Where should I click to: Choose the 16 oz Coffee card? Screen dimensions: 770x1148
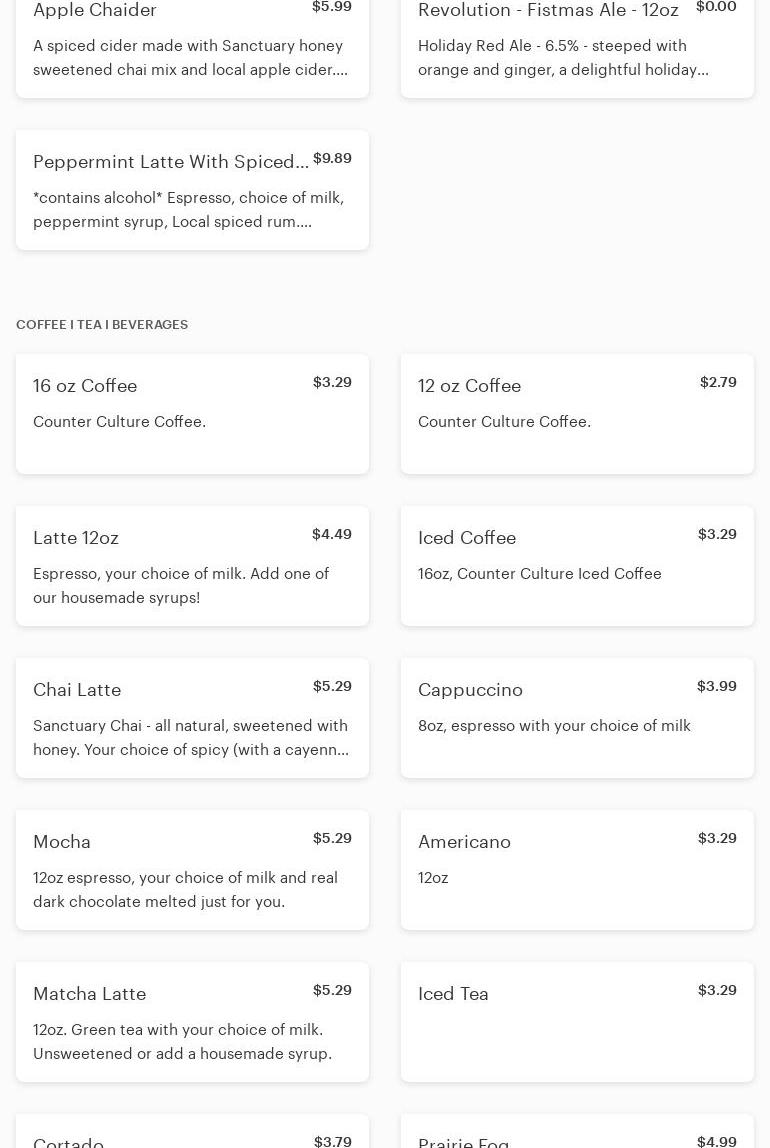[192, 414]
